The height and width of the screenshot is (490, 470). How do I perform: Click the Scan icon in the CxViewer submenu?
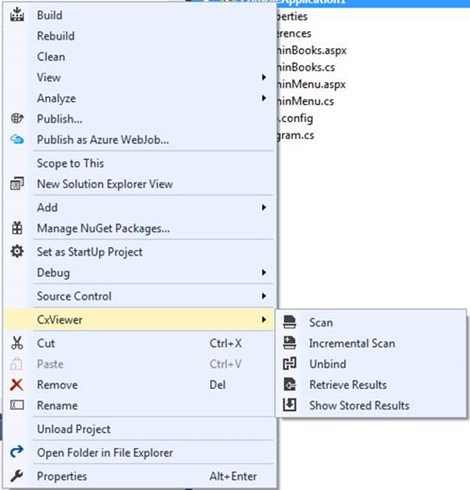point(289,322)
